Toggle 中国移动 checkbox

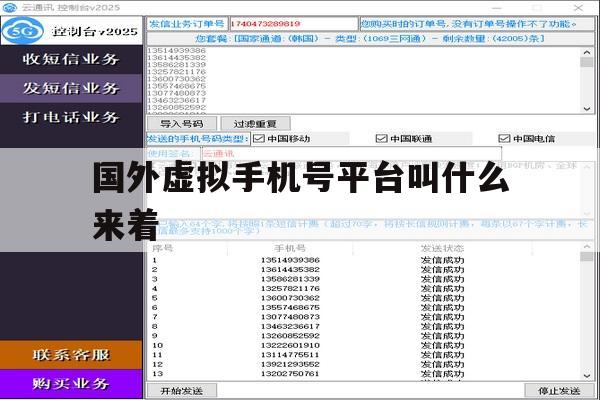point(259,139)
